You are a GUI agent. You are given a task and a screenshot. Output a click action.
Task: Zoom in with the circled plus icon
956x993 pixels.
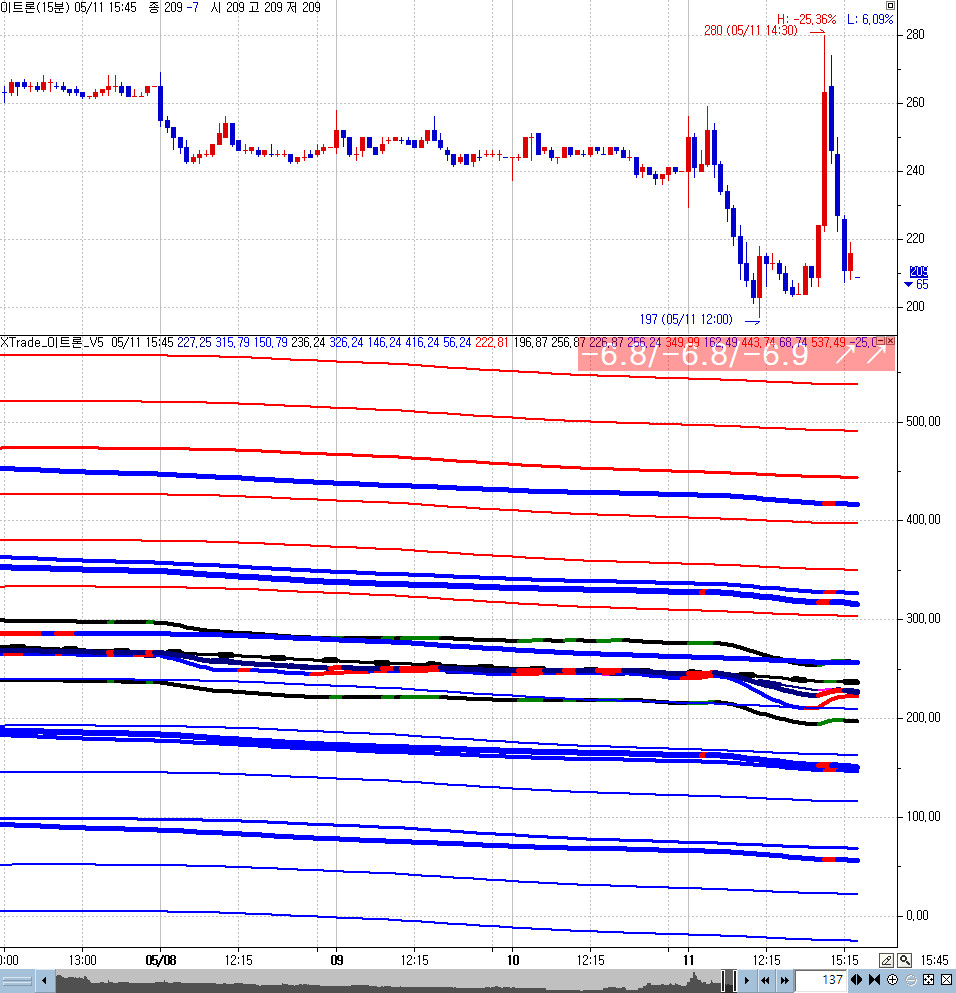pos(892,981)
